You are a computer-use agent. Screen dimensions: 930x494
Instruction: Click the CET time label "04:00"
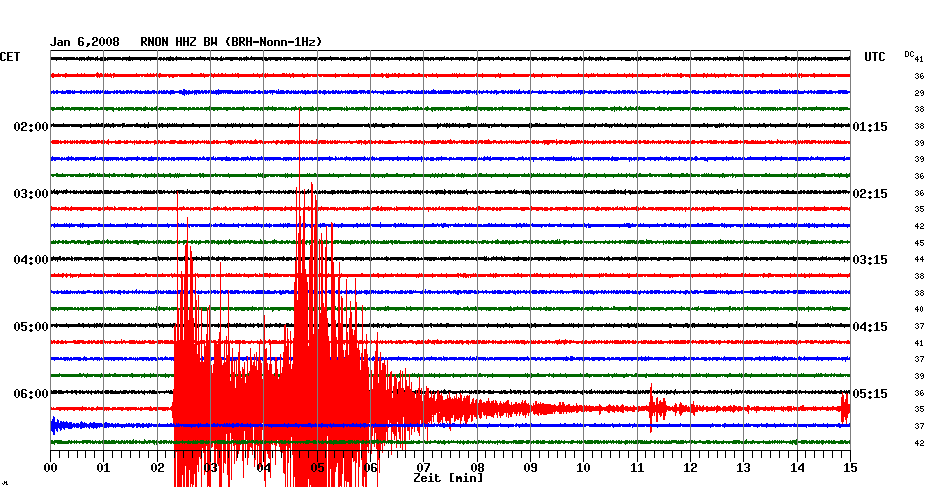pyautogui.click(x=31, y=260)
